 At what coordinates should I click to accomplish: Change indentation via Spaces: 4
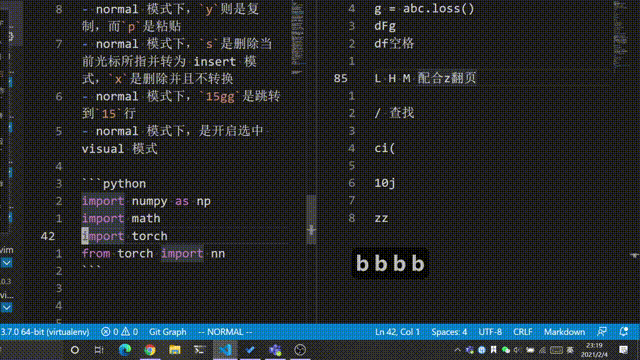[449, 332]
